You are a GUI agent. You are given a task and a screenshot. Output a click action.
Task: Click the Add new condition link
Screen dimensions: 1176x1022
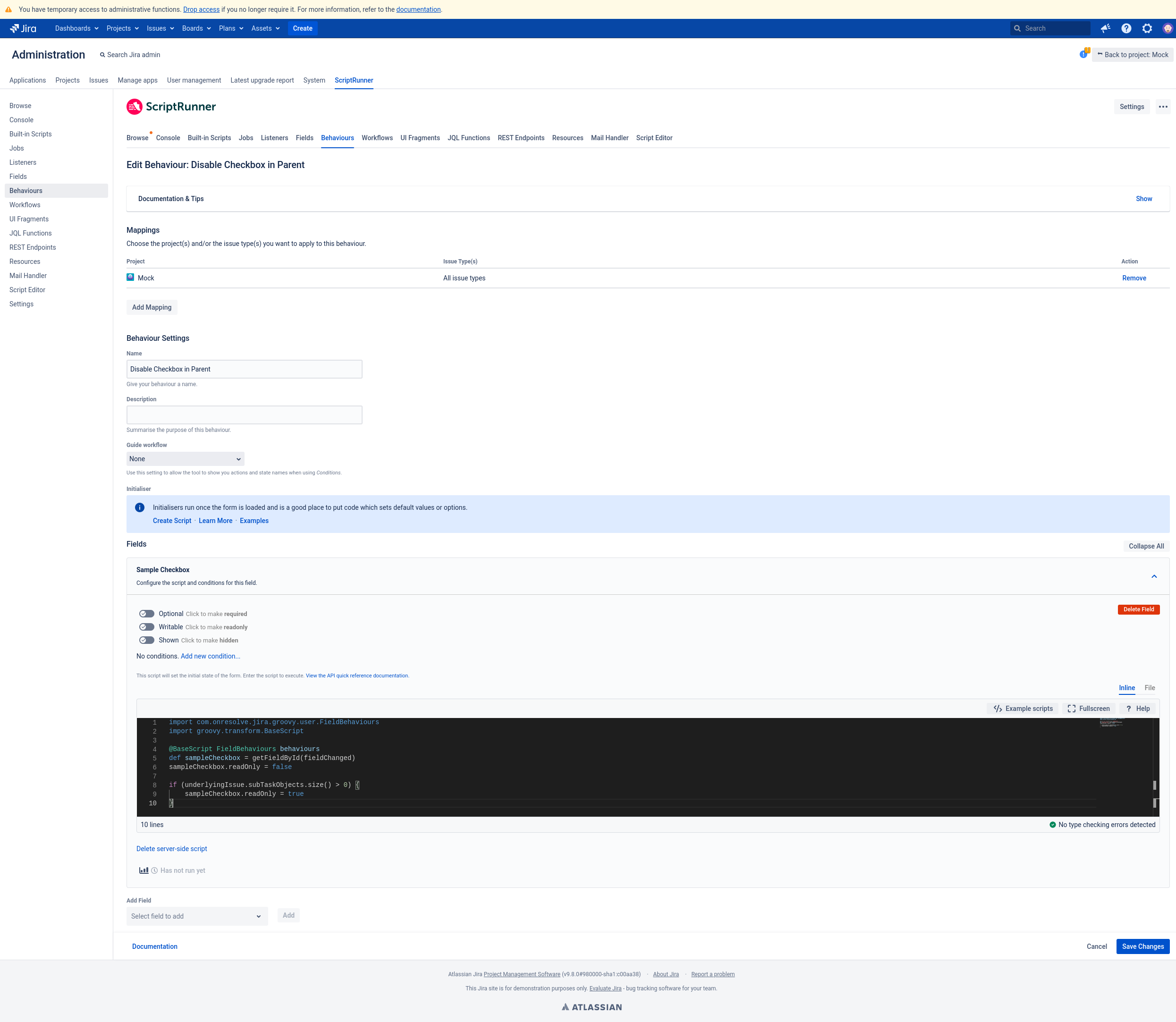tap(210, 656)
